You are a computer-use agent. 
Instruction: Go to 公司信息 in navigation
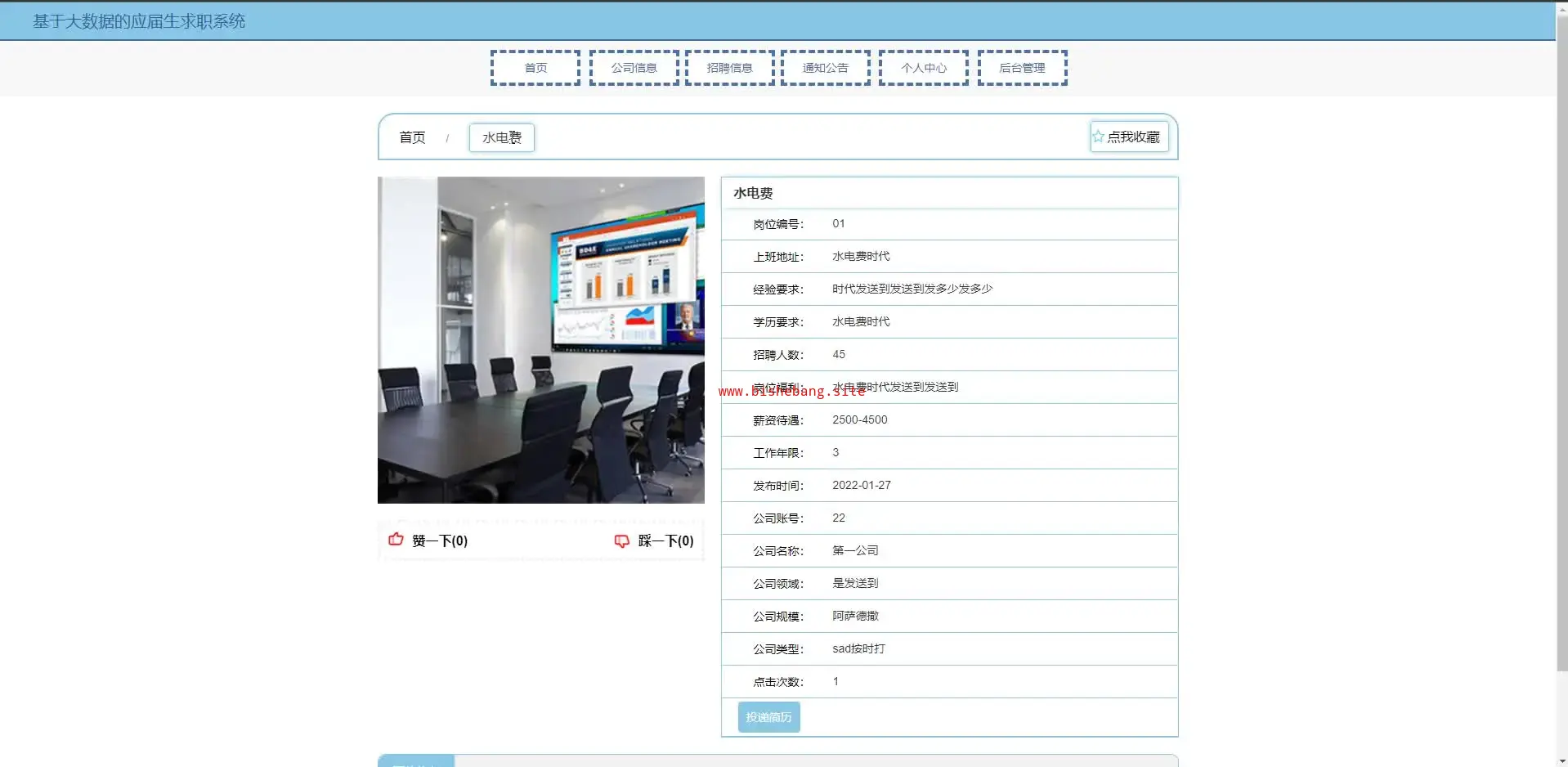(634, 68)
